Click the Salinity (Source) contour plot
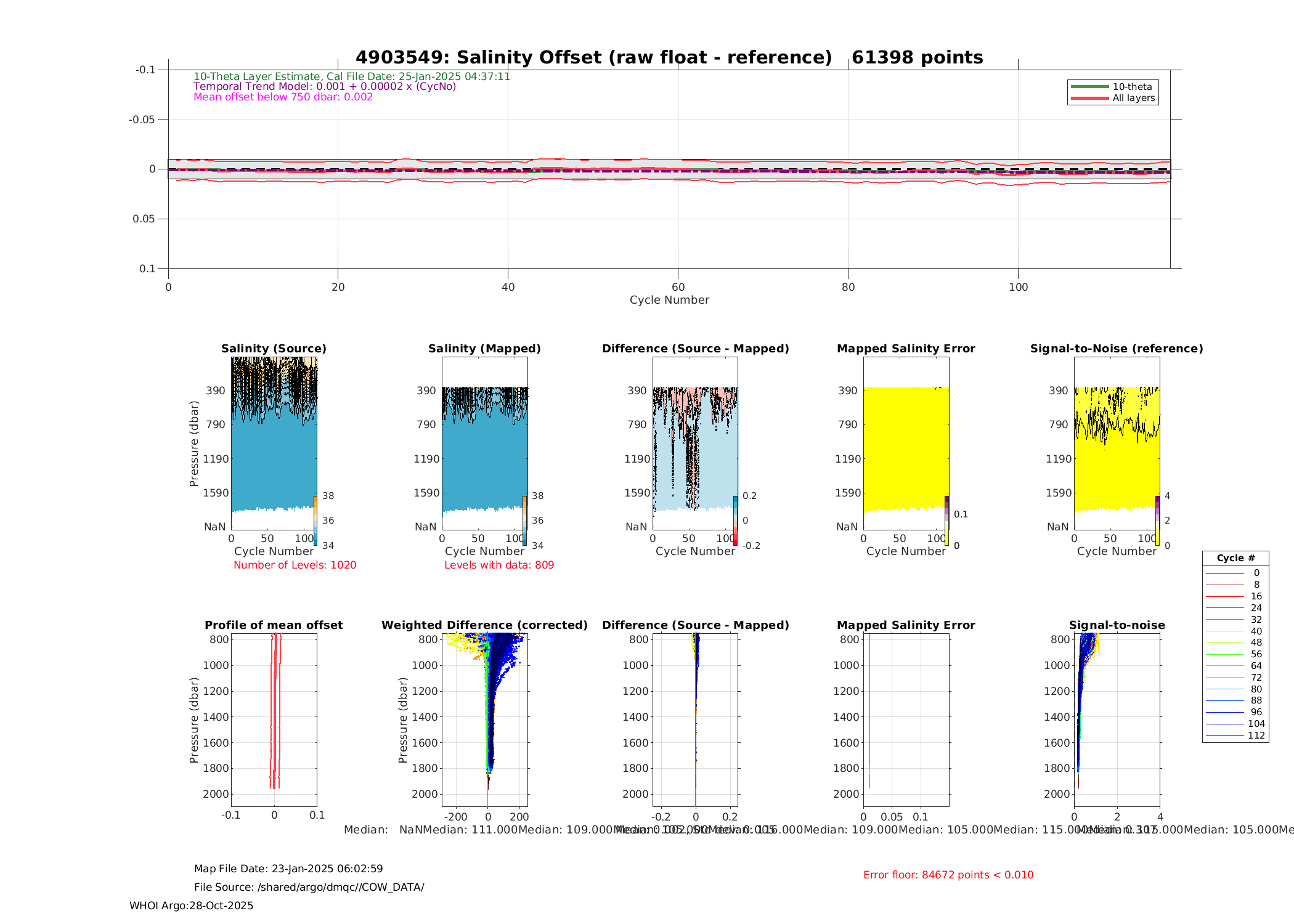This screenshot has height=924, width=1294. (x=274, y=442)
